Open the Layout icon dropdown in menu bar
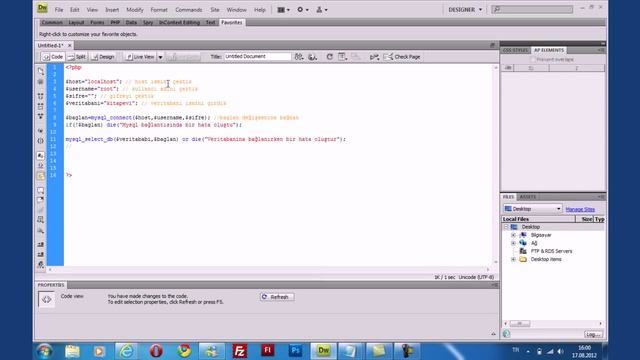 coord(283,9)
